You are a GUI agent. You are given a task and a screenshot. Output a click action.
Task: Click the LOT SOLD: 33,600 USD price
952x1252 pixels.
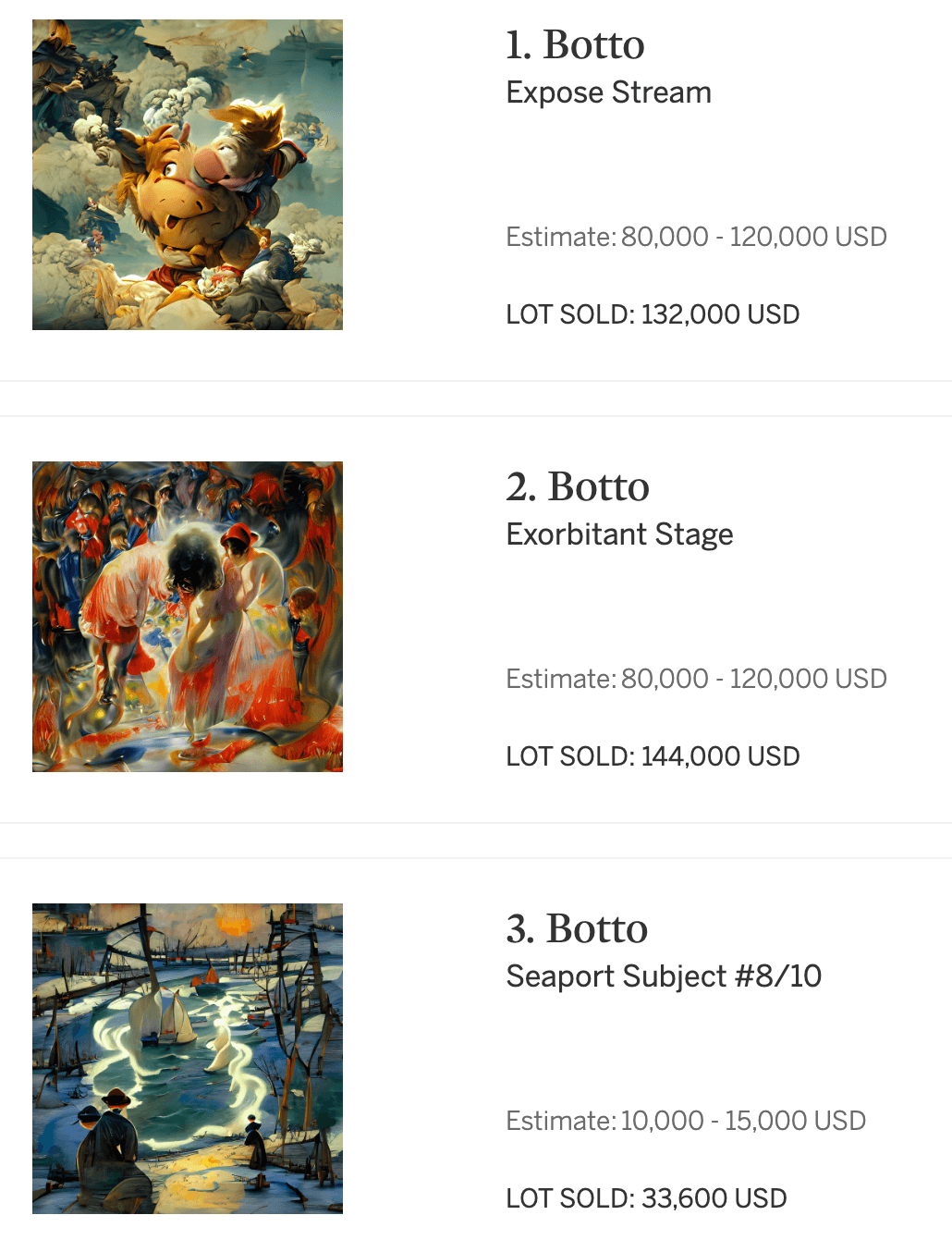pos(646,1198)
